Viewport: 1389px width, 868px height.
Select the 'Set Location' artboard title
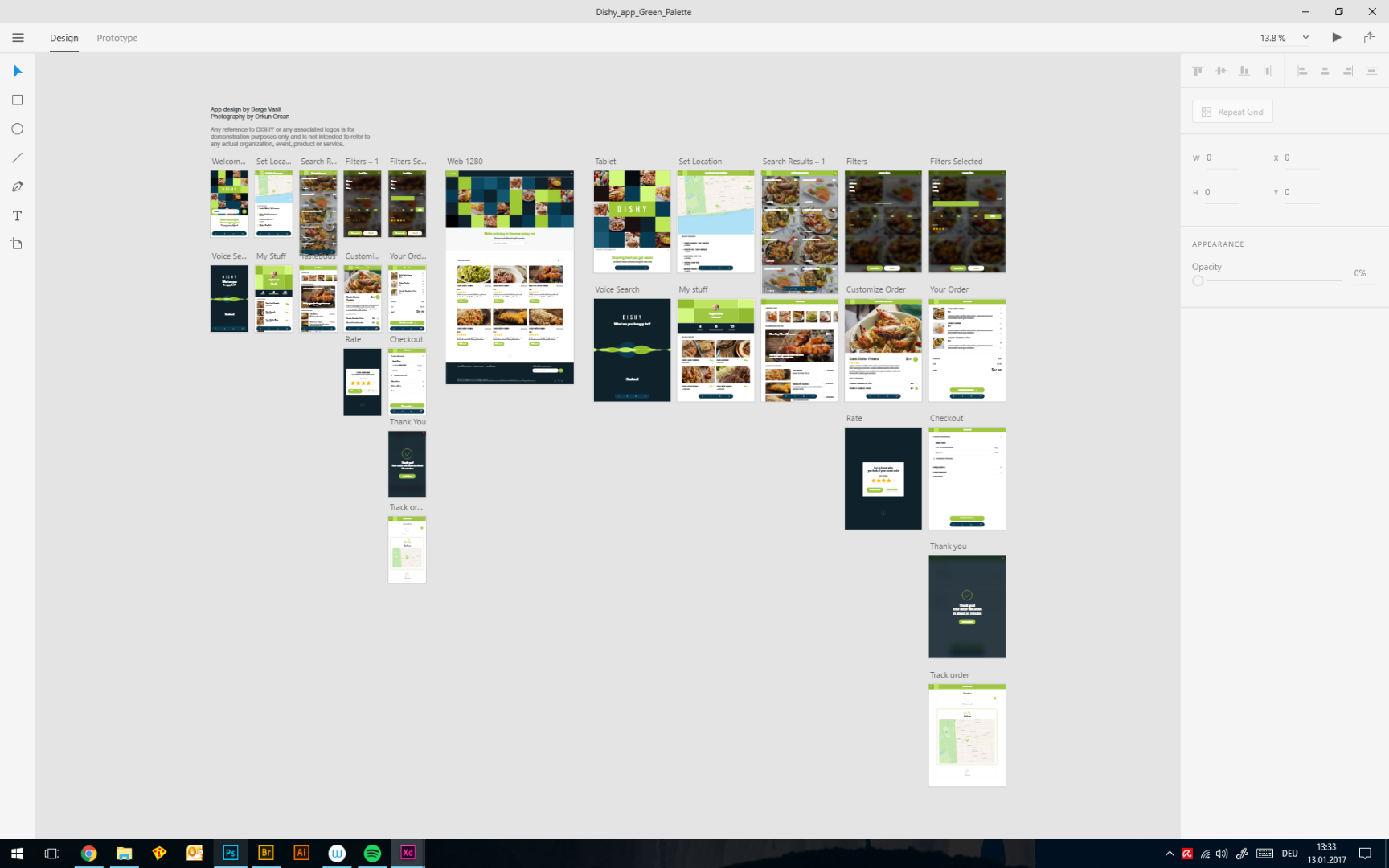(700, 162)
